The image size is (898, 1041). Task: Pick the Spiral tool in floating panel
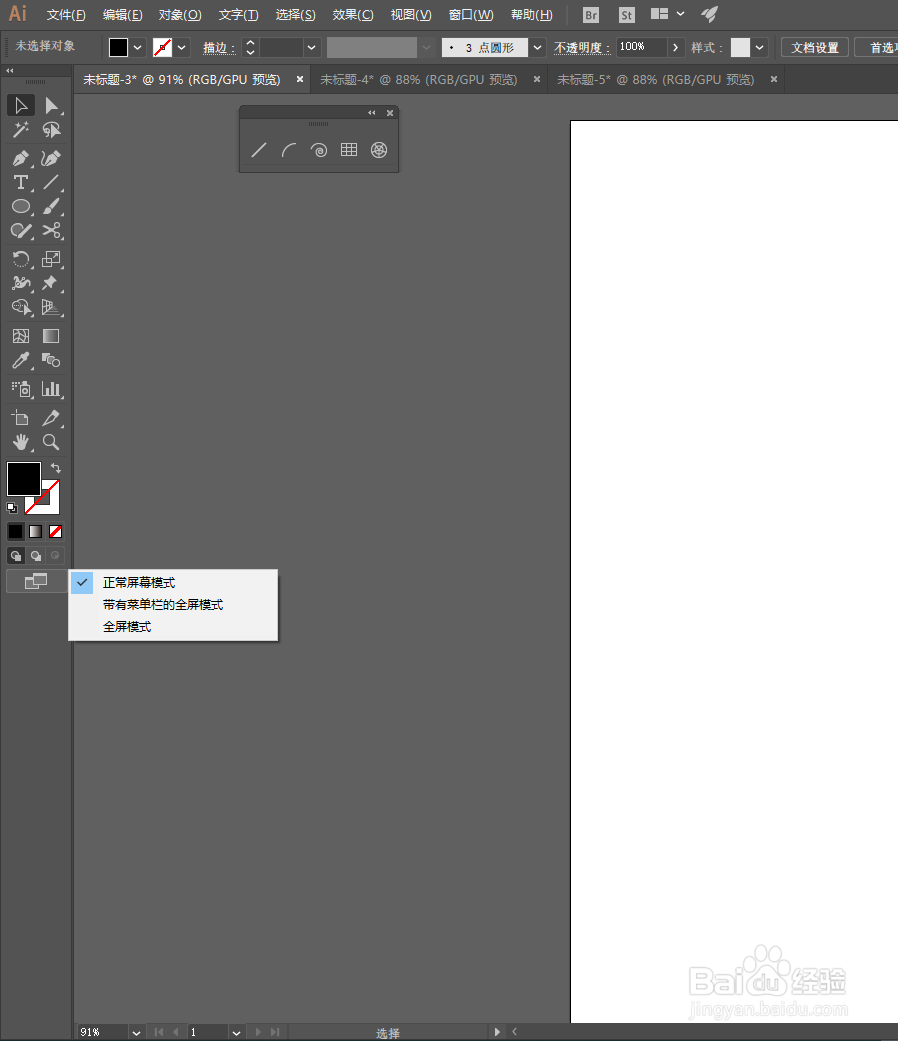[x=319, y=150]
